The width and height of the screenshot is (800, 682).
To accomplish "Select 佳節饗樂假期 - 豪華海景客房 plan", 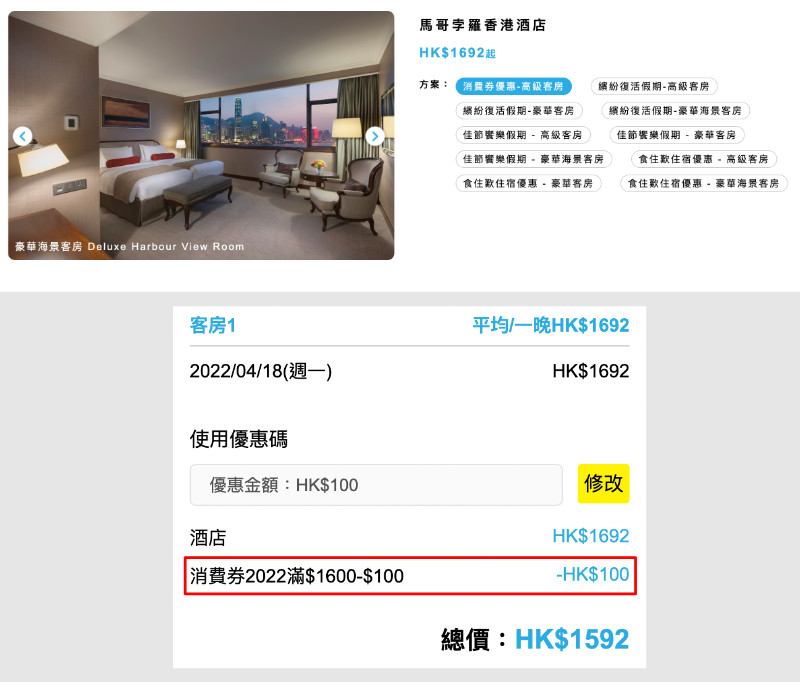I will 533,159.
